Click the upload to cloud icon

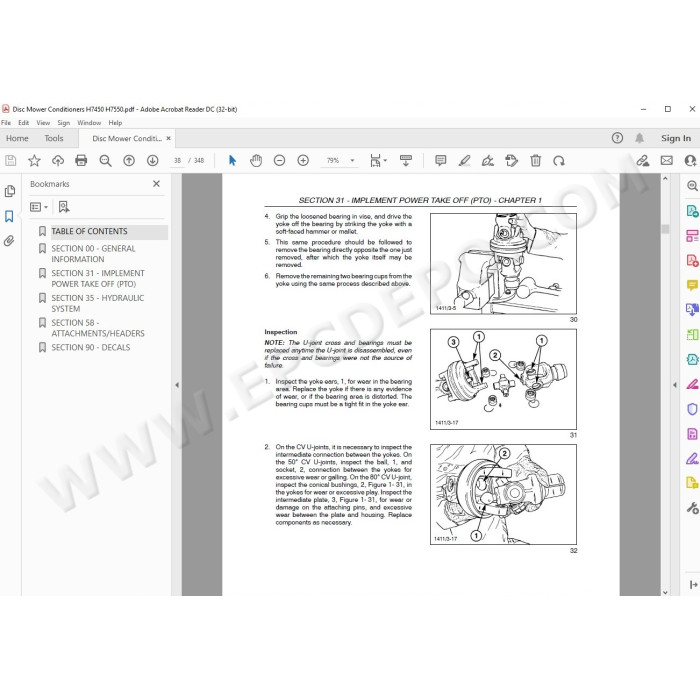click(58, 161)
